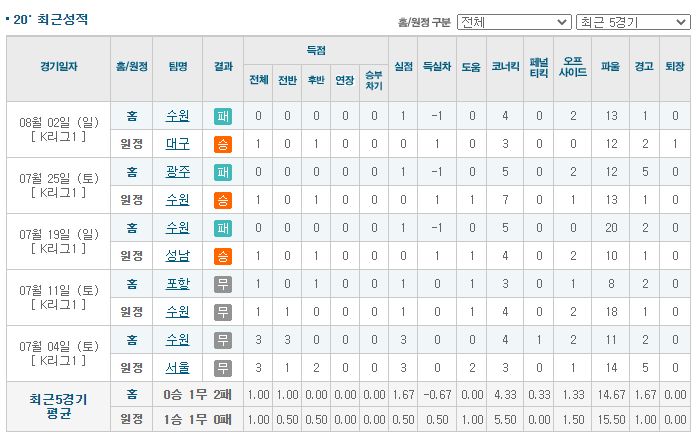Select the 0승 1무 2패 home record
This screenshot has width=696, height=438.
coord(198,395)
